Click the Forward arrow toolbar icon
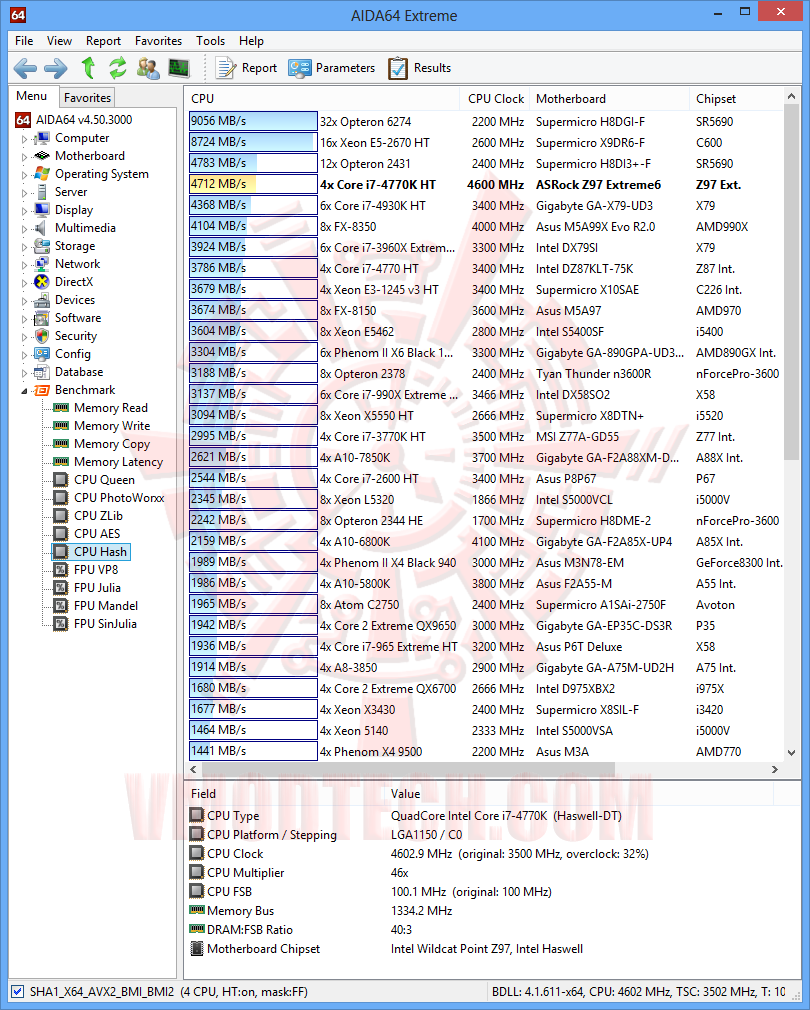This screenshot has height=1010, width=810. pos(55,68)
